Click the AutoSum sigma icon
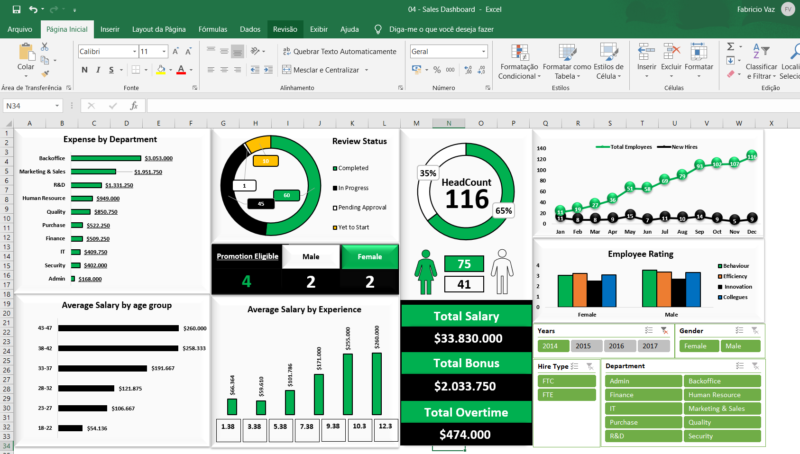The width and height of the screenshot is (800, 454). click(x=731, y=46)
